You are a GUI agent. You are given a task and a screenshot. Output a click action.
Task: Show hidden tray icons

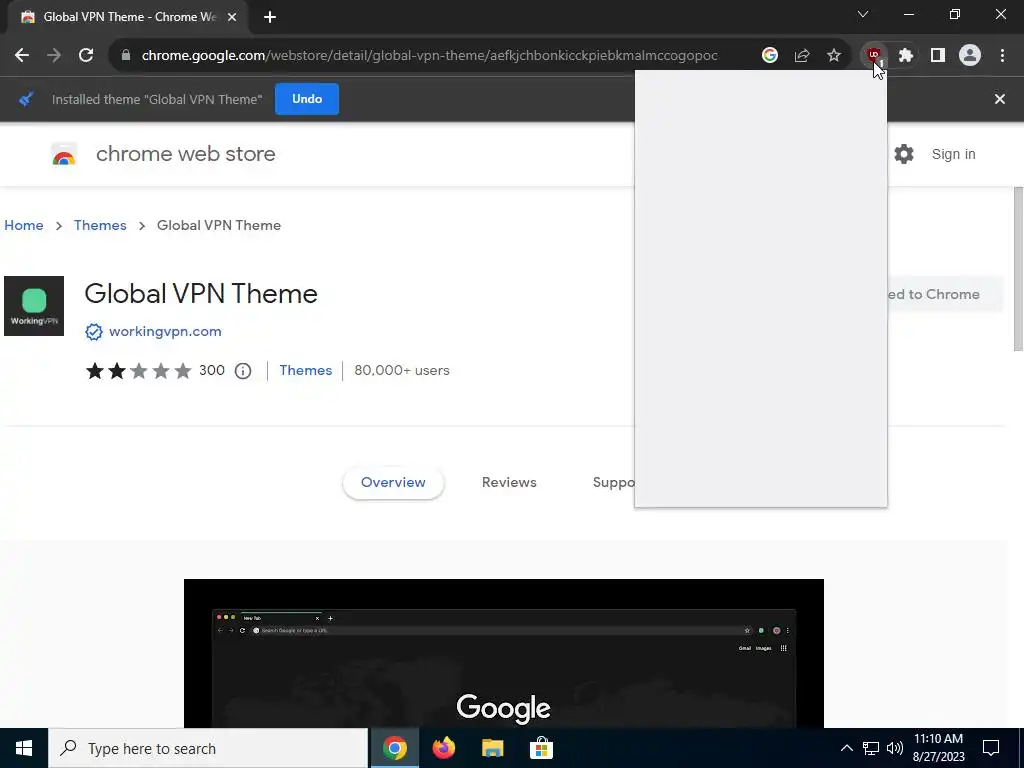(846, 748)
